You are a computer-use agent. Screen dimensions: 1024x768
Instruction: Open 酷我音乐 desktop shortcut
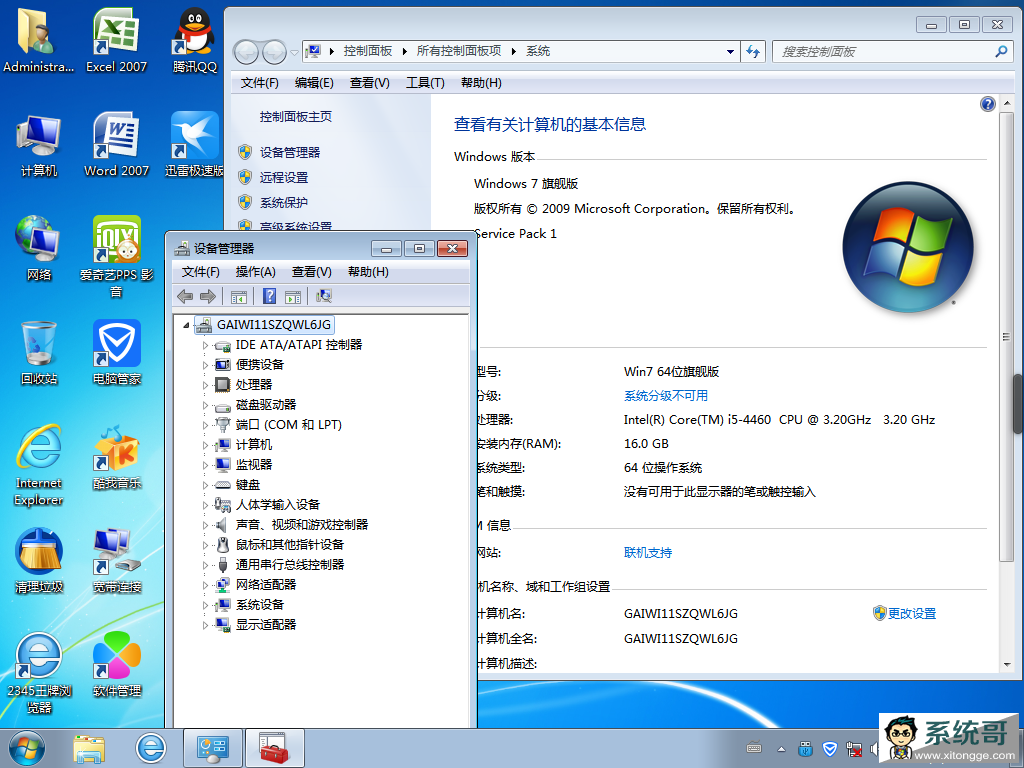pos(116,457)
